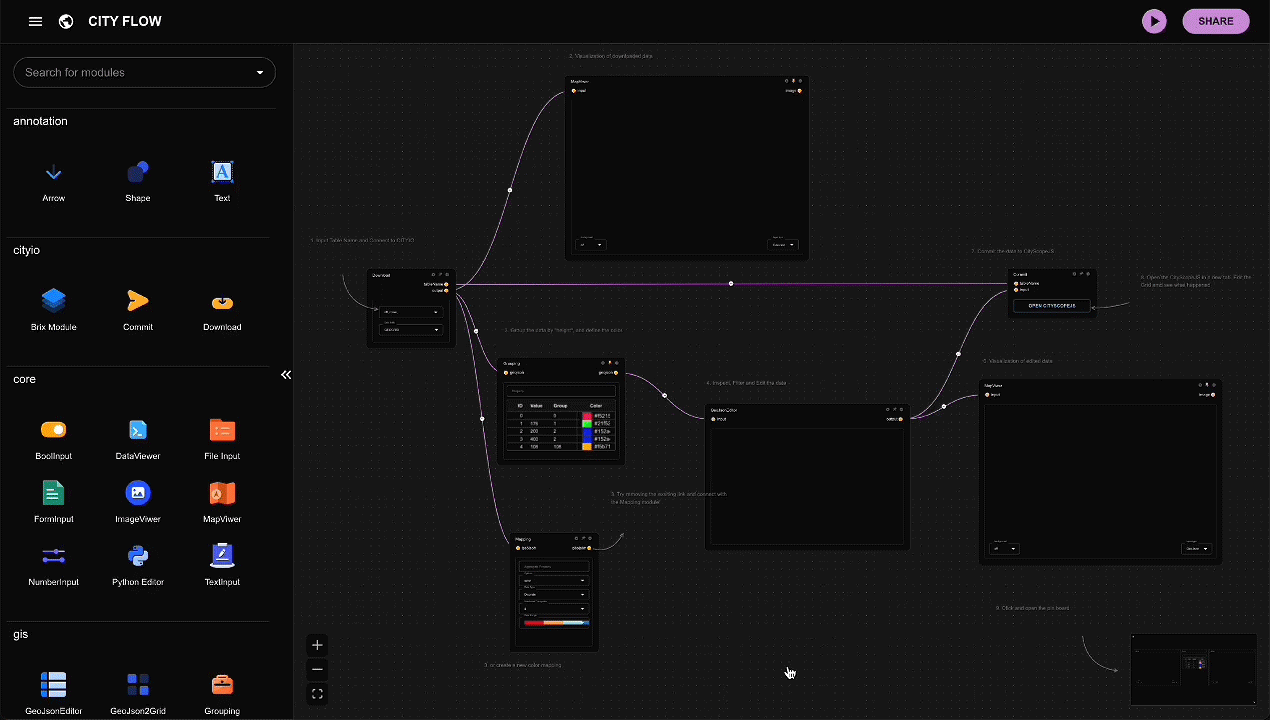Click the red color swatch in Grouping table
This screenshot has width=1270, height=720.
587,416
